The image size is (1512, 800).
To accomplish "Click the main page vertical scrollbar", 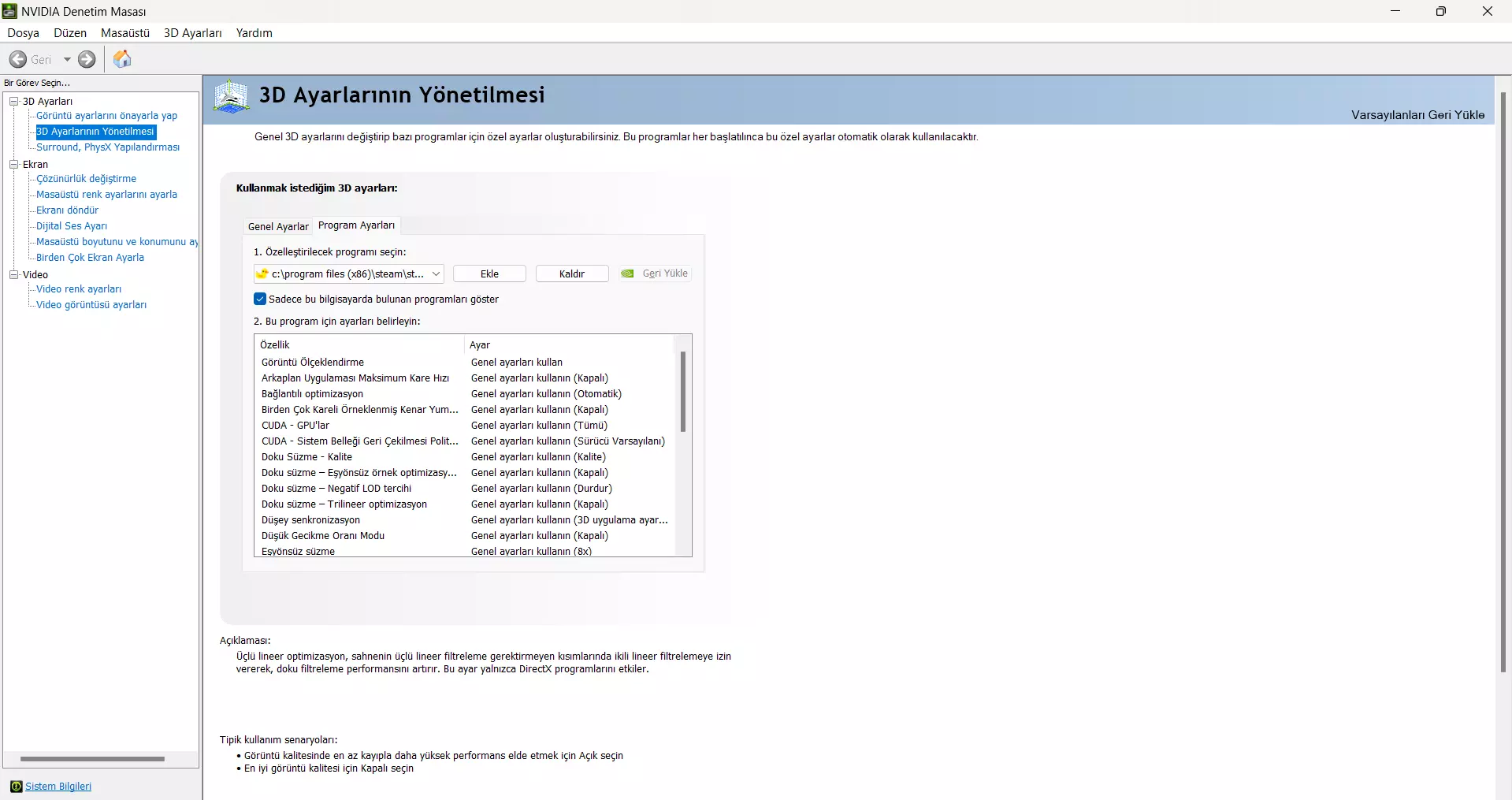I will click(x=1503, y=382).
